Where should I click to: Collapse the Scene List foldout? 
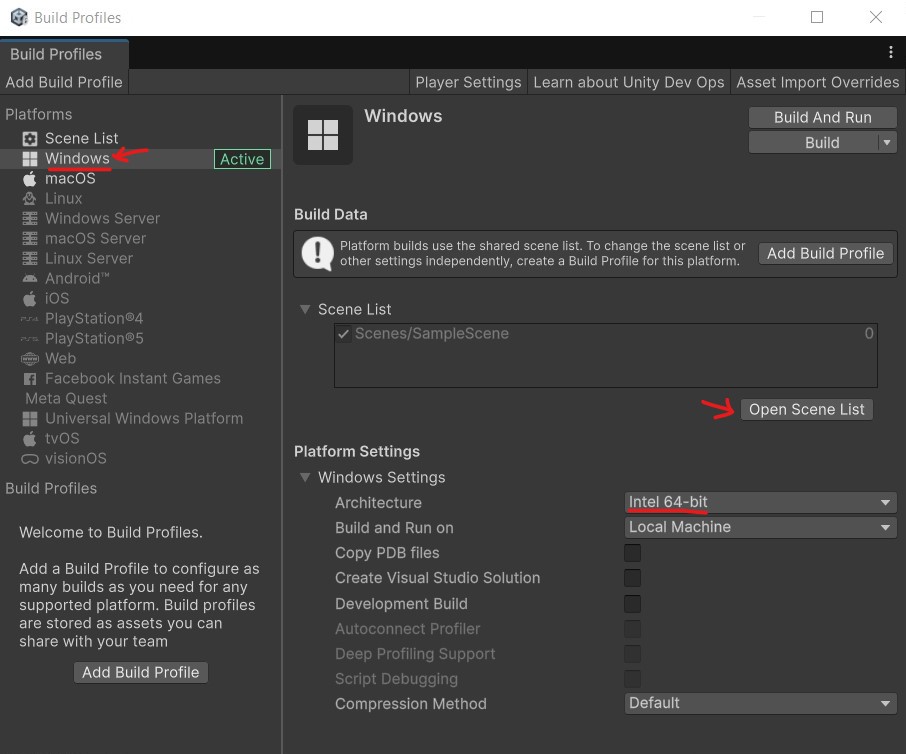click(x=305, y=310)
